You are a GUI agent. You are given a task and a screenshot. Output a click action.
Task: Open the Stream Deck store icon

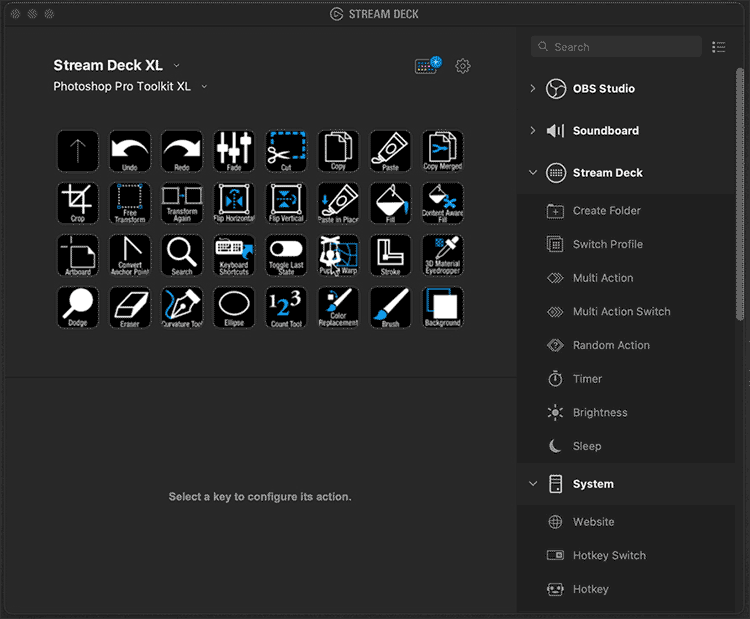(x=428, y=66)
